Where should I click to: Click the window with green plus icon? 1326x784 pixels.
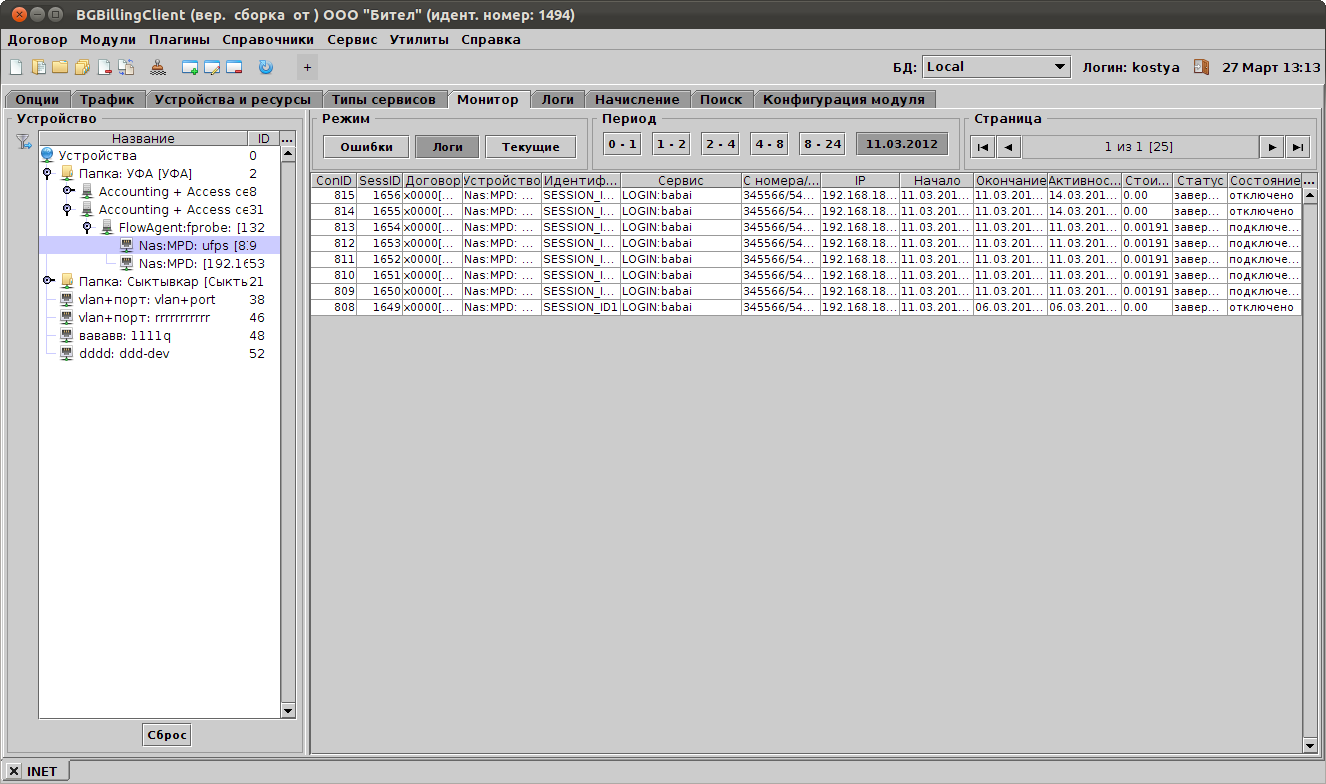[x=190, y=68]
